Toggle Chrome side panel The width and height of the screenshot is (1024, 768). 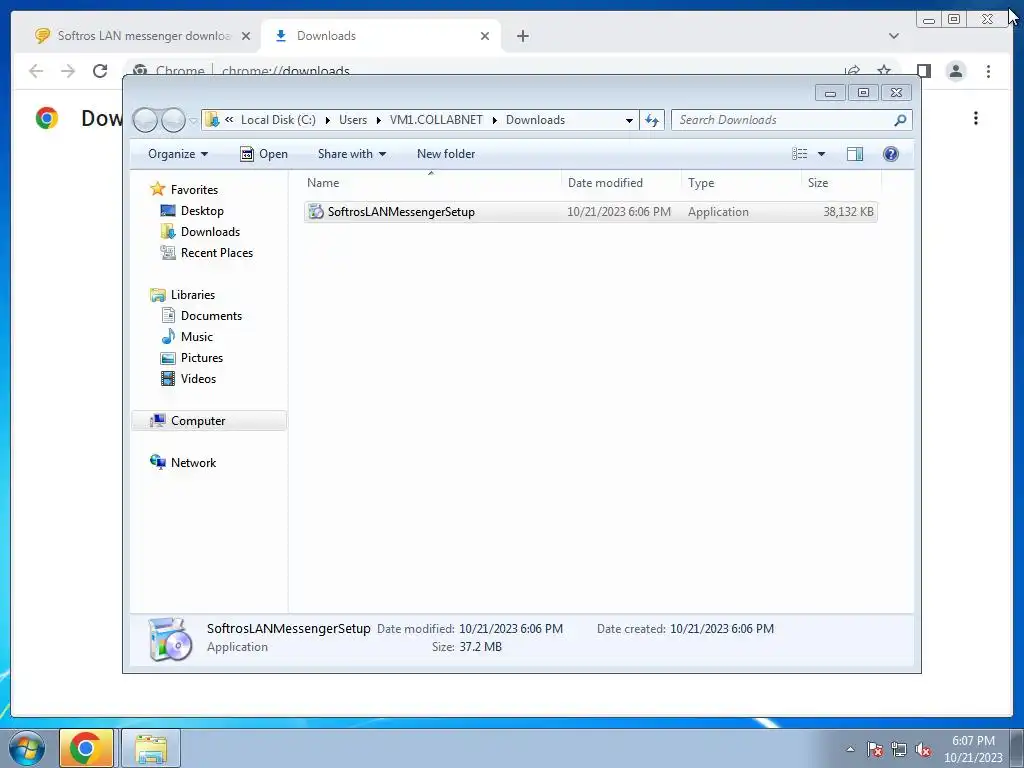[923, 71]
